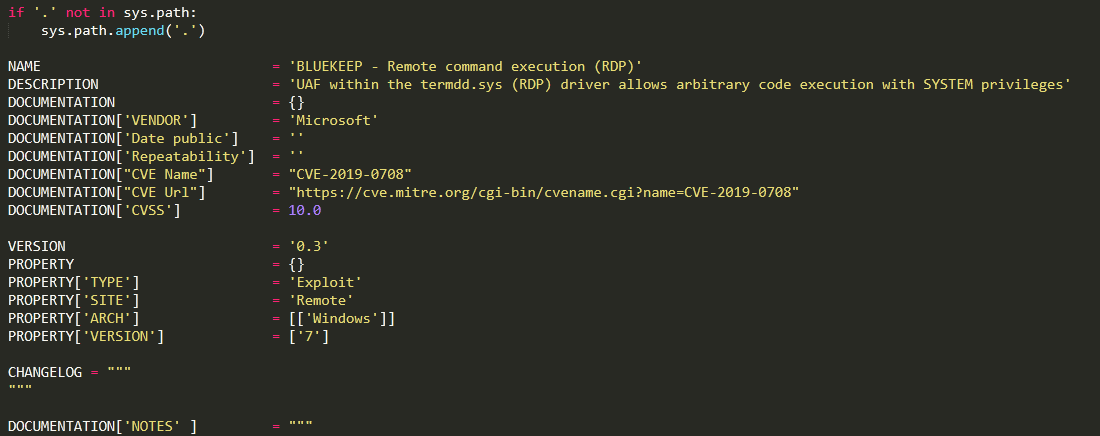This screenshot has width=1100, height=436.
Task: Click the empty braces after PROPERTY
Action: (x=297, y=265)
